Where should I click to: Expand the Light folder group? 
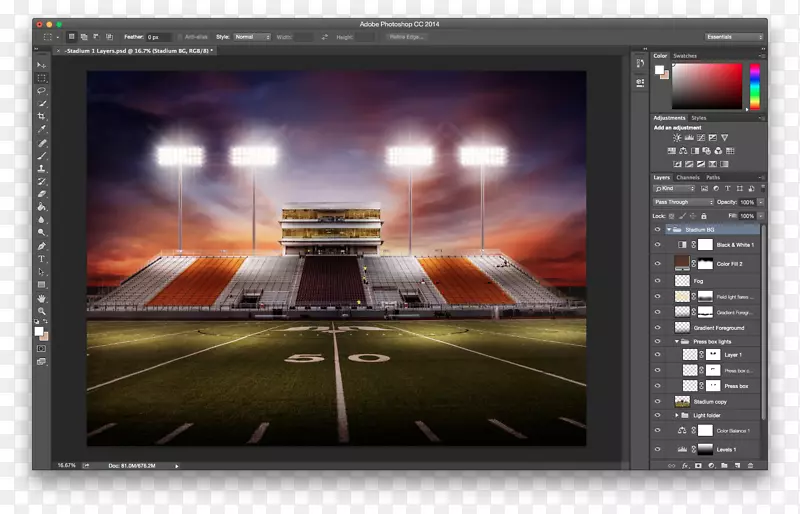677,415
